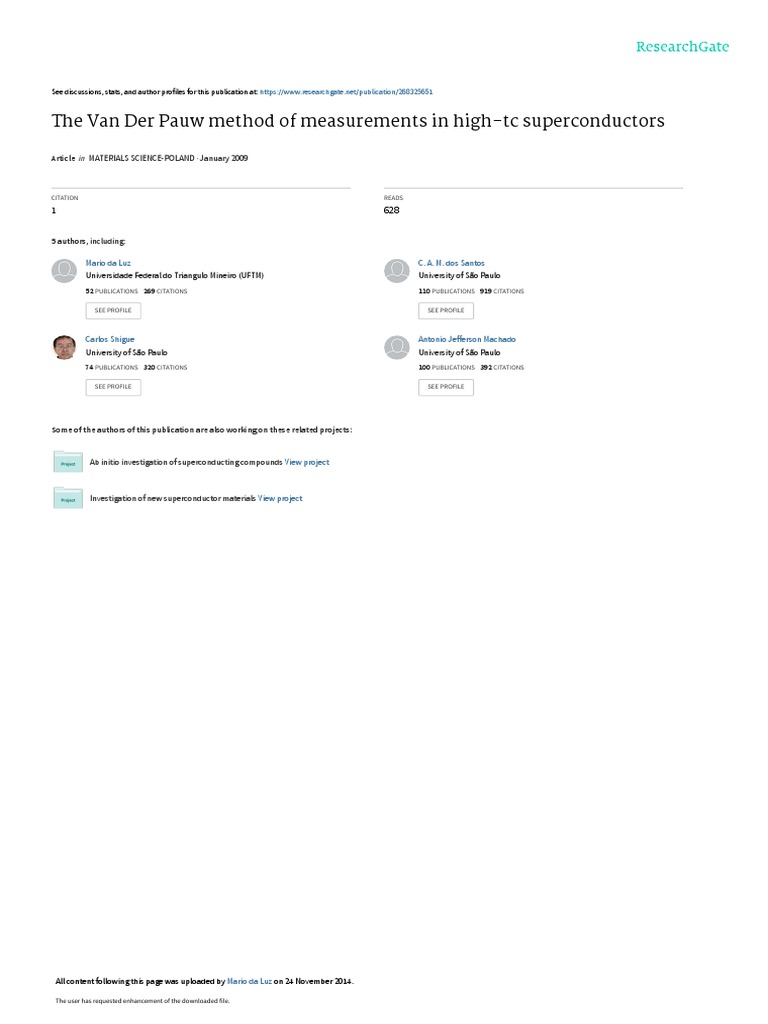The height and width of the screenshot is (1024, 768).
Task: Click Mario da Luz's avatar icon
Action: point(64,270)
